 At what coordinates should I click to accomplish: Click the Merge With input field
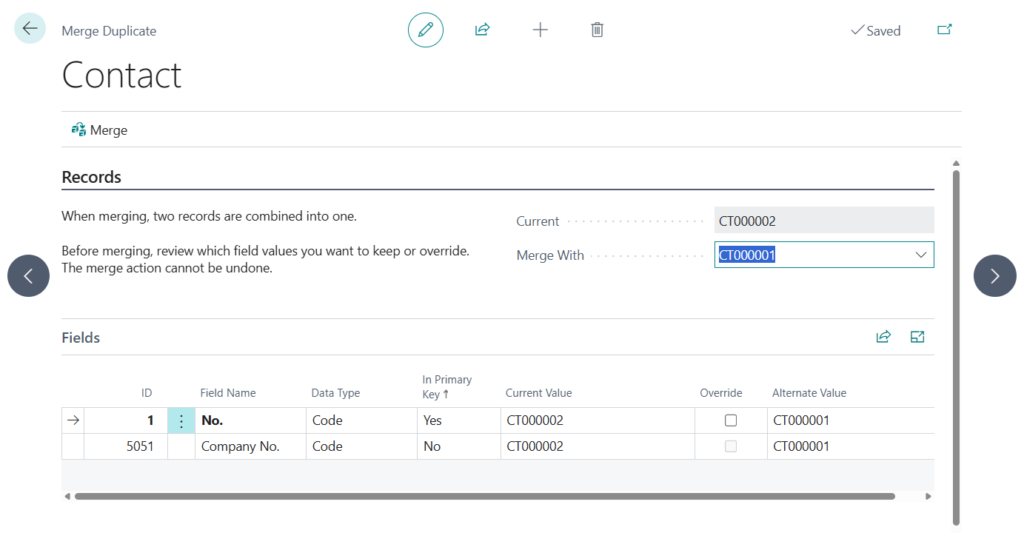click(810, 255)
